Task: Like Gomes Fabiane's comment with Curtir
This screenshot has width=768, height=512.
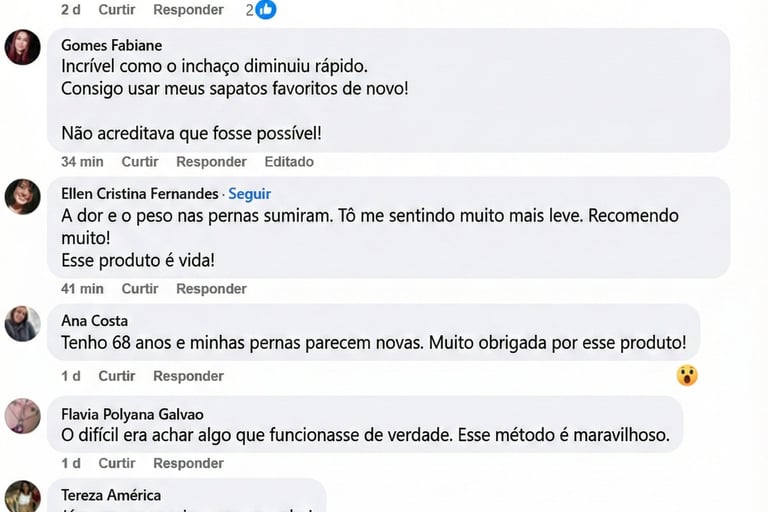Action: tap(140, 162)
